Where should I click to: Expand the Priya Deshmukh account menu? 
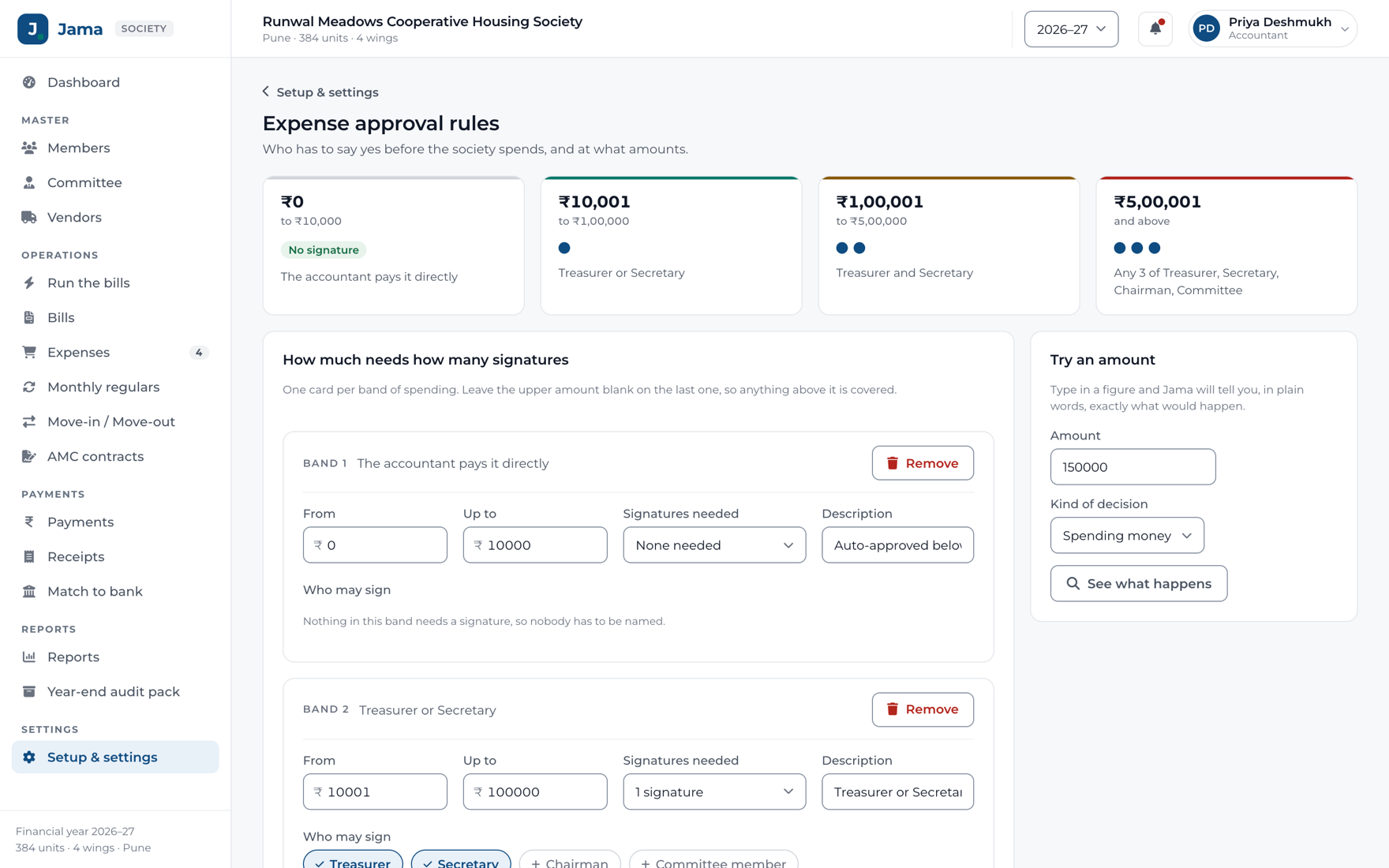click(1272, 29)
